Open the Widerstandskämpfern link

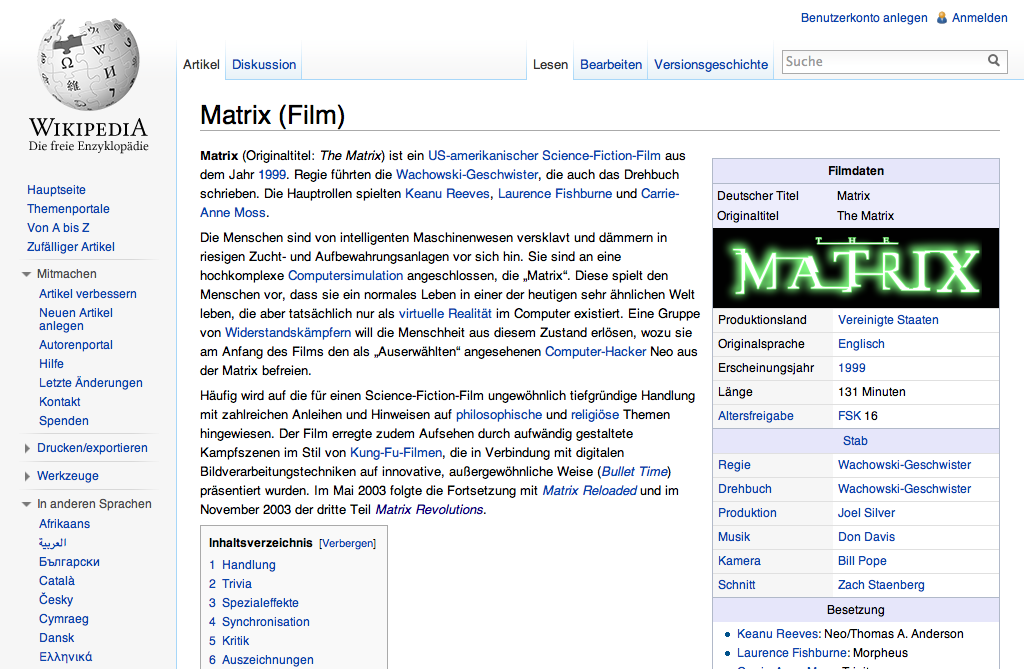tap(288, 333)
